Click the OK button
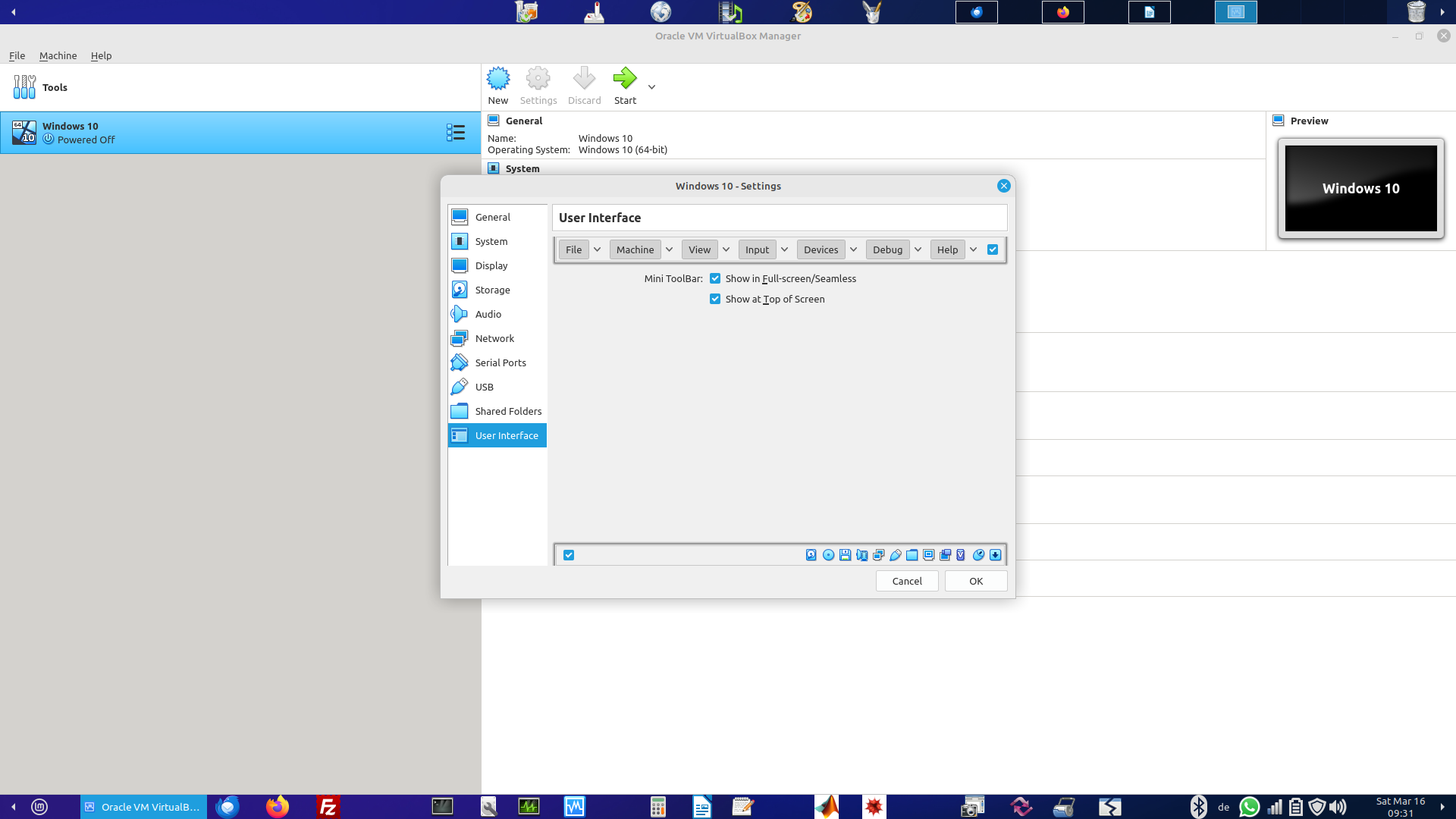 pyautogui.click(x=976, y=581)
